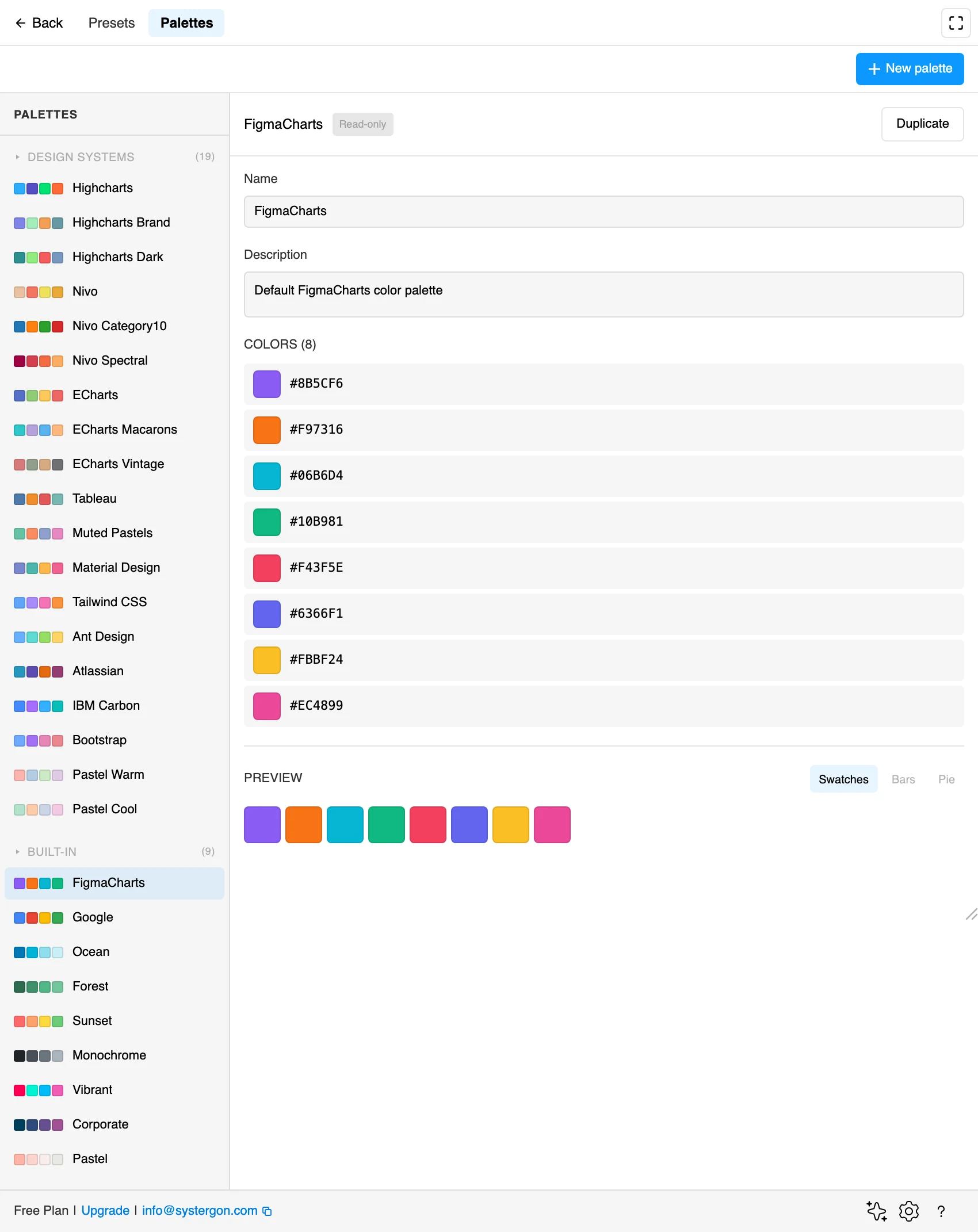Click the purple preview swatch
Image resolution: width=978 pixels, height=1232 pixels.
tap(262, 825)
